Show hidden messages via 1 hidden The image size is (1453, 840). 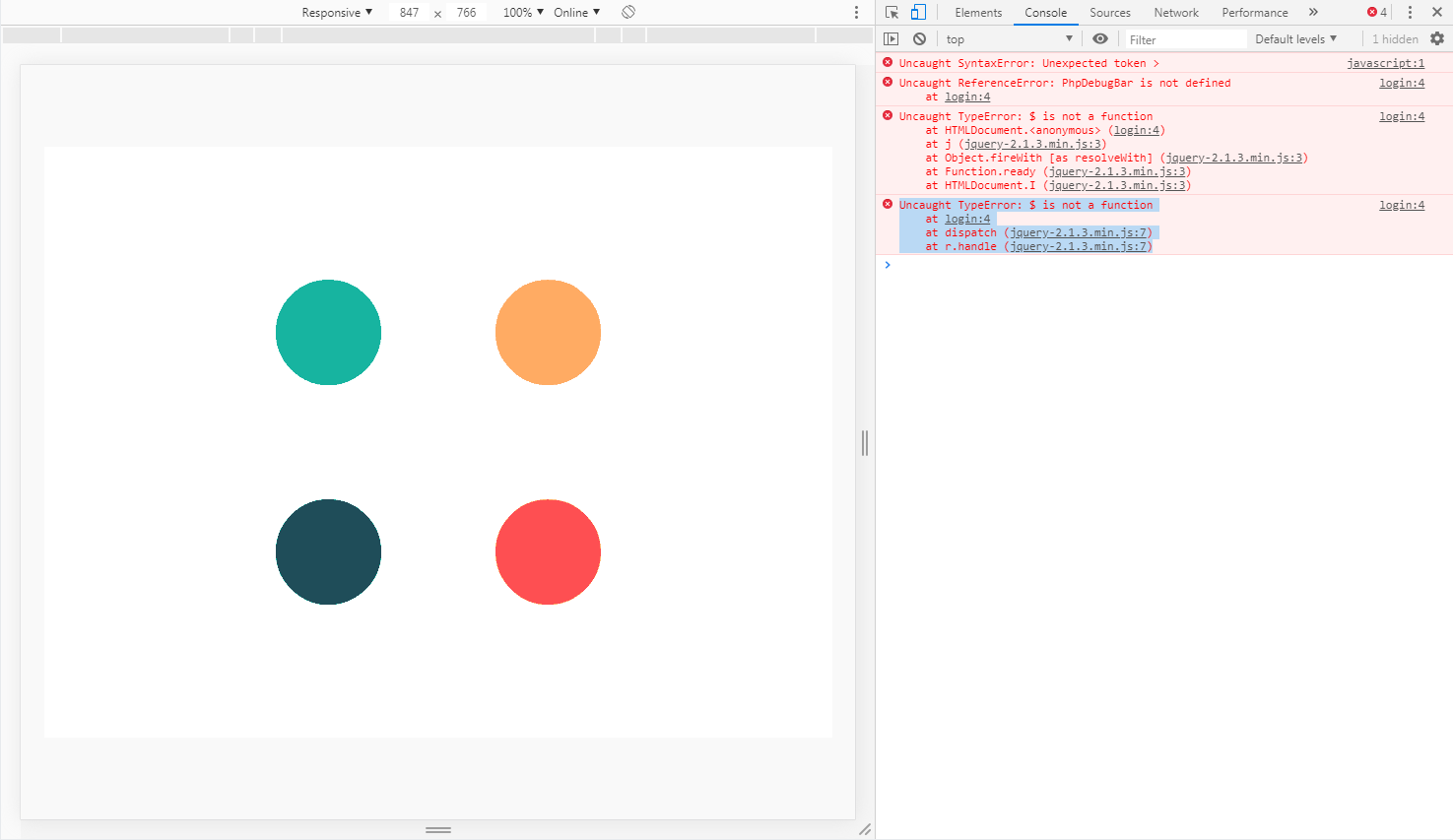[x=1395, y=38]
